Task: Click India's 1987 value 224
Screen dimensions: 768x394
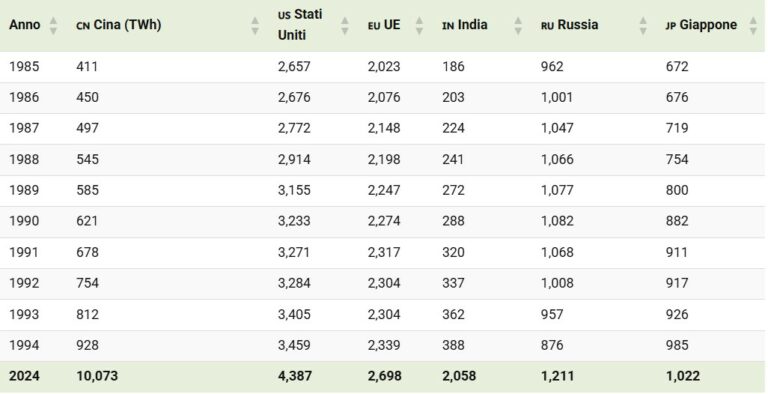Action: click(x=453, y=128)
